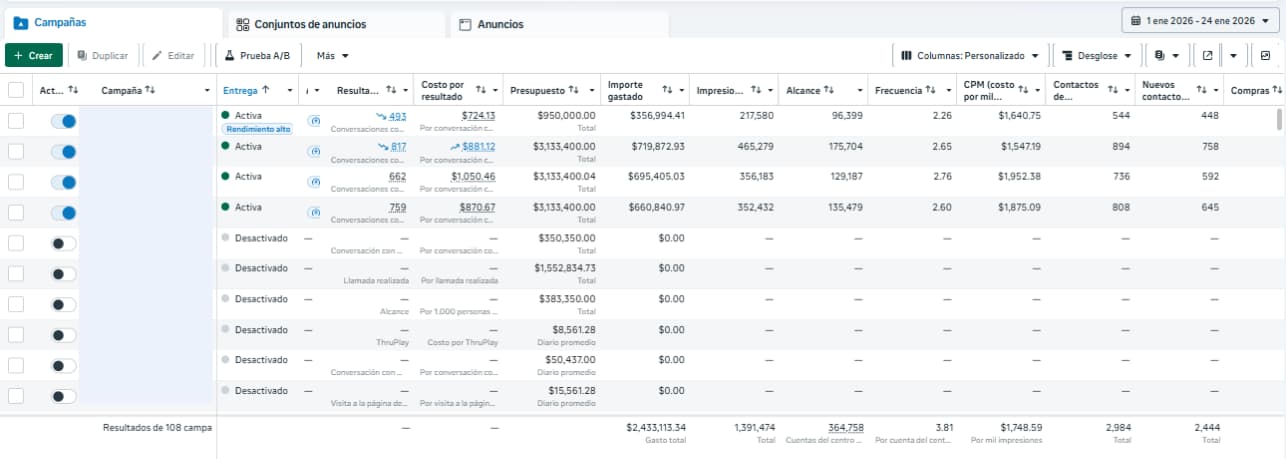Sort by Contactos de column arrows
Screen dimensions: 1286x459
pos(1113,90)
